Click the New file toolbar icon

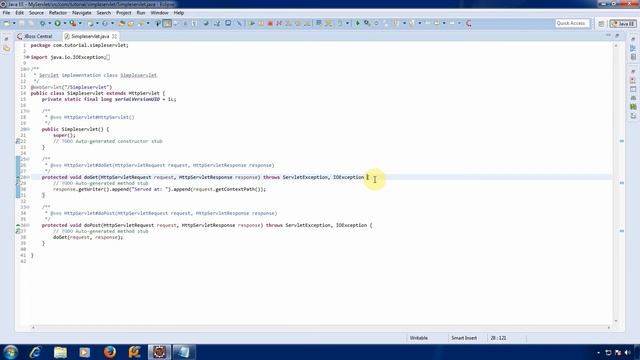7,23
